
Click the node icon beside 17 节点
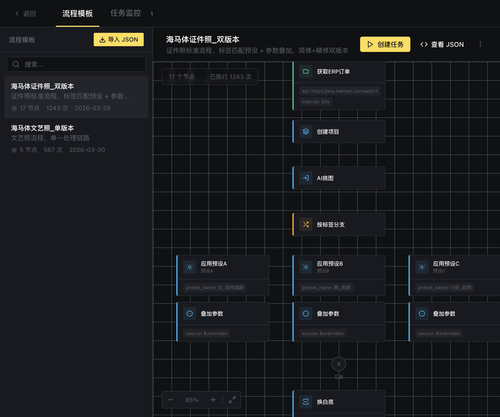coord(14,108)
